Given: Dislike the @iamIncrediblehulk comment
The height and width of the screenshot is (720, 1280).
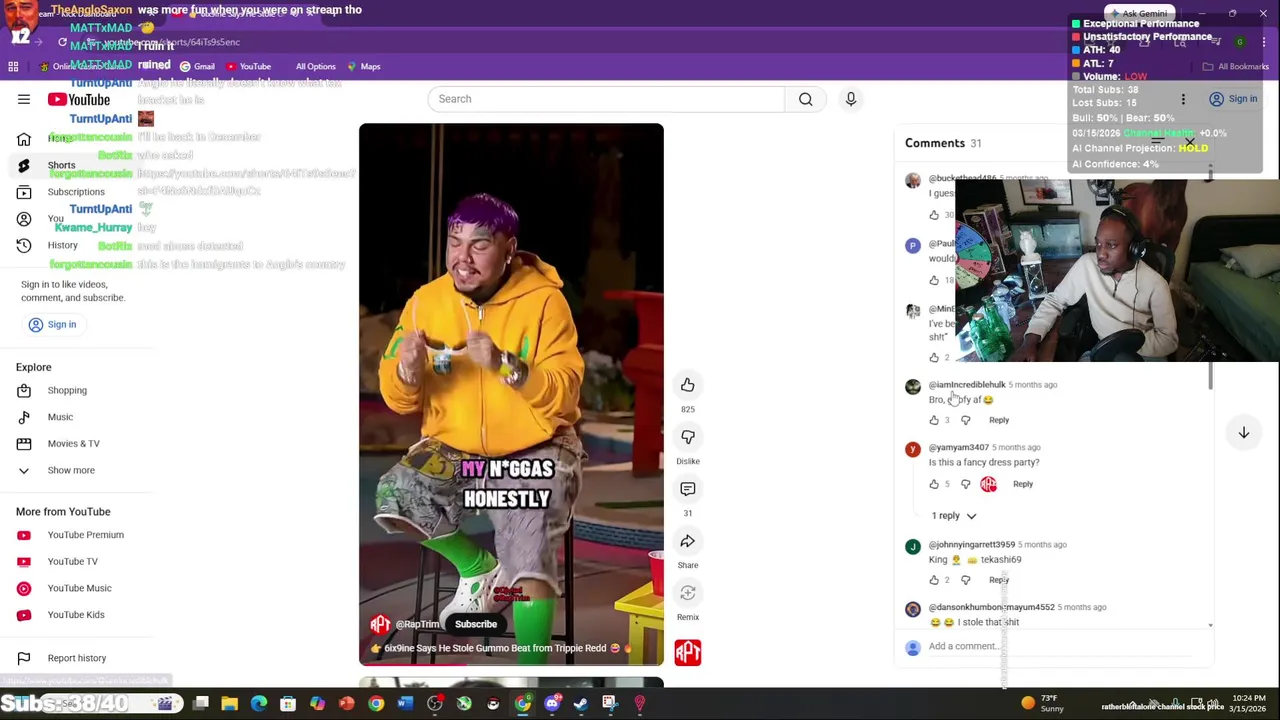Looking at the screenshot, I should [965, 420].
